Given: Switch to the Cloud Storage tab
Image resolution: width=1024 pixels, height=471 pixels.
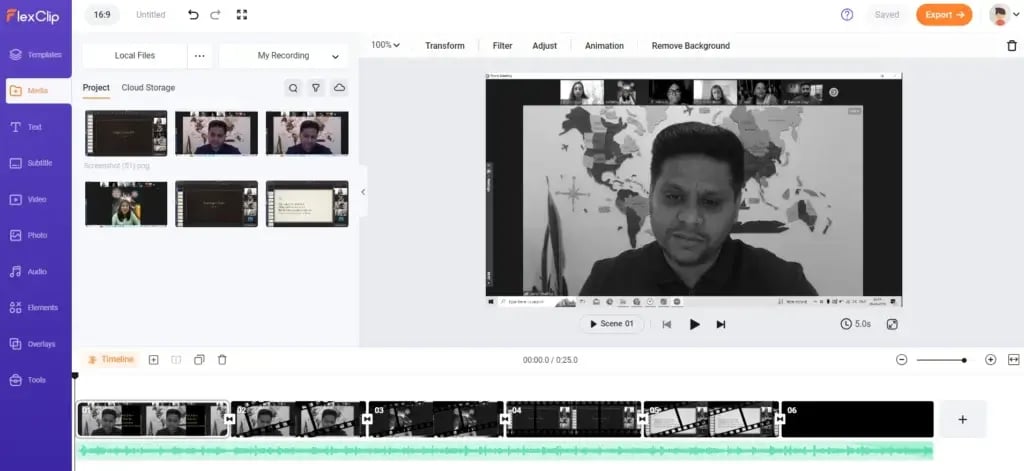Looking at the screenshot, I should click(x=148, y=88).
